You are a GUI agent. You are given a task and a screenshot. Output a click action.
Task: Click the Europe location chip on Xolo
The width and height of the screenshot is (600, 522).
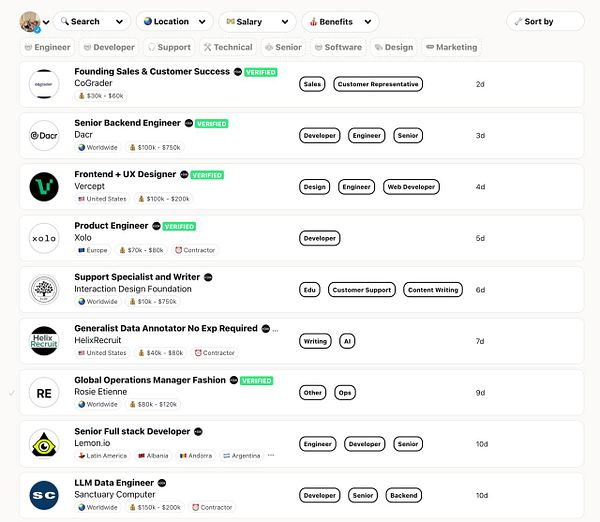[93, 250]
